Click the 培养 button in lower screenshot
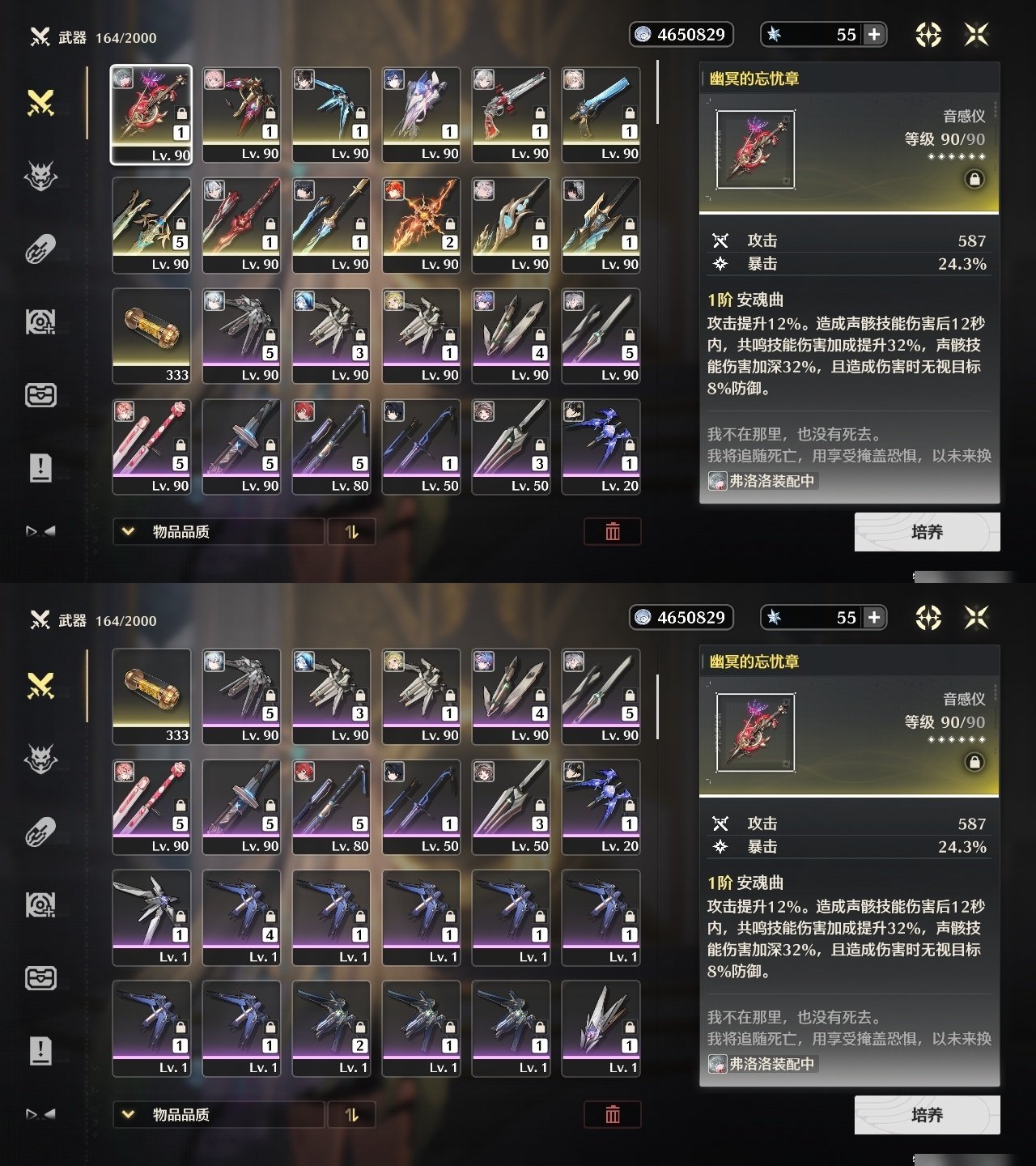This screenshot has width=1036, height=1166. [928, 1115]
